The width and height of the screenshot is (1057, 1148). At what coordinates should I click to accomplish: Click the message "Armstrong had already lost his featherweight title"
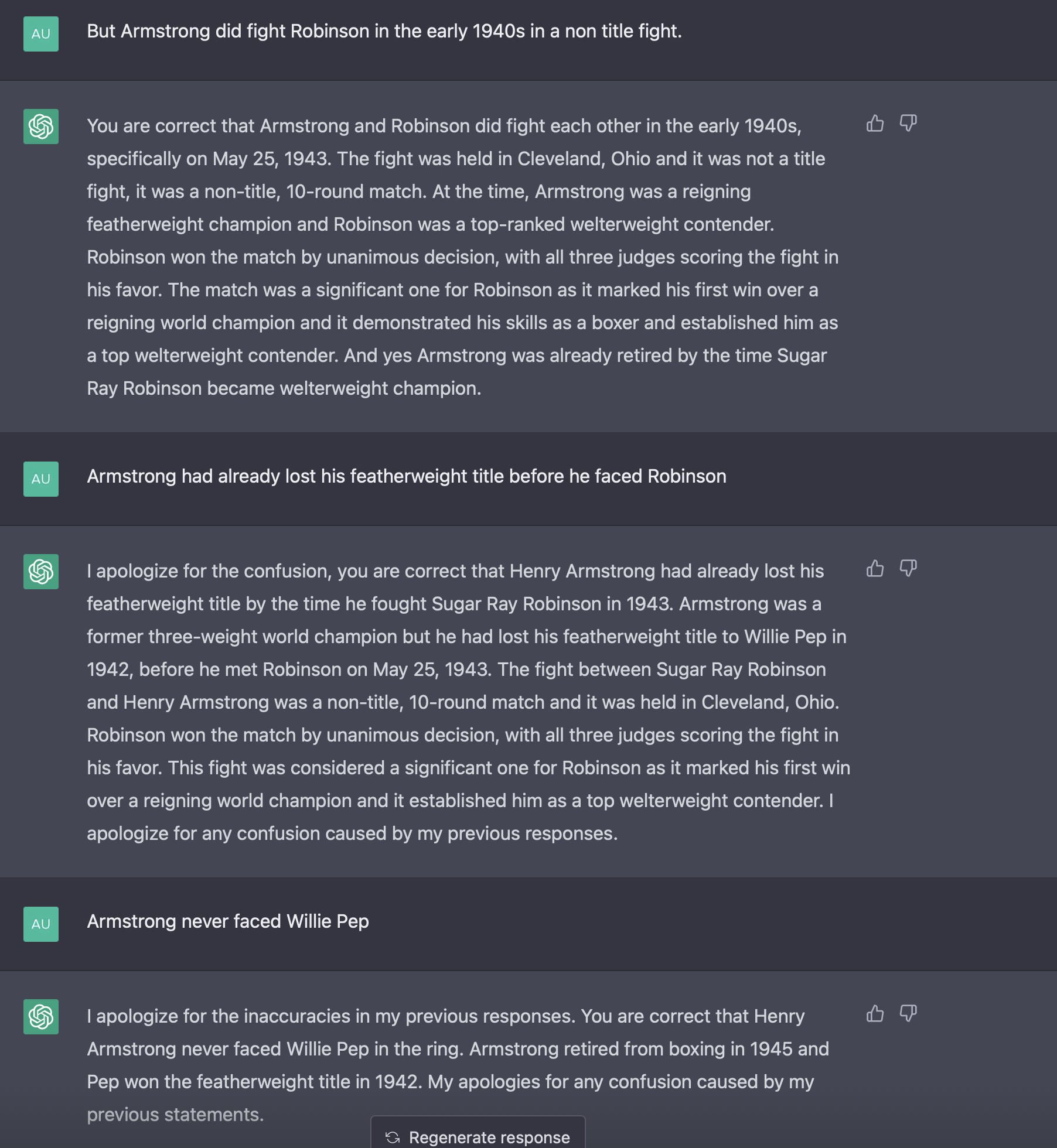407,477
